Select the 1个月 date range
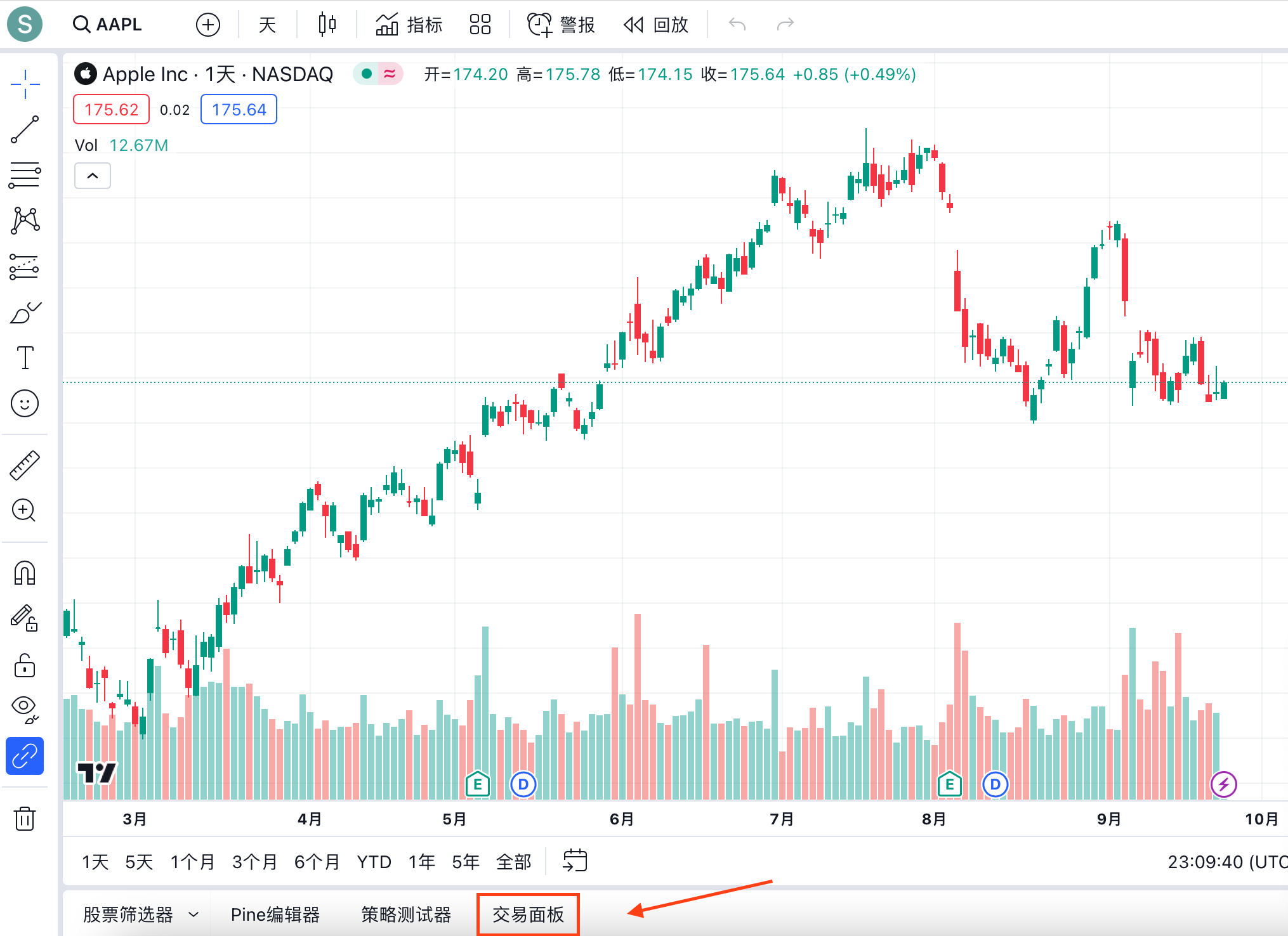The width and height of the screenshot is (1288, 936). (x=192, y=862)
